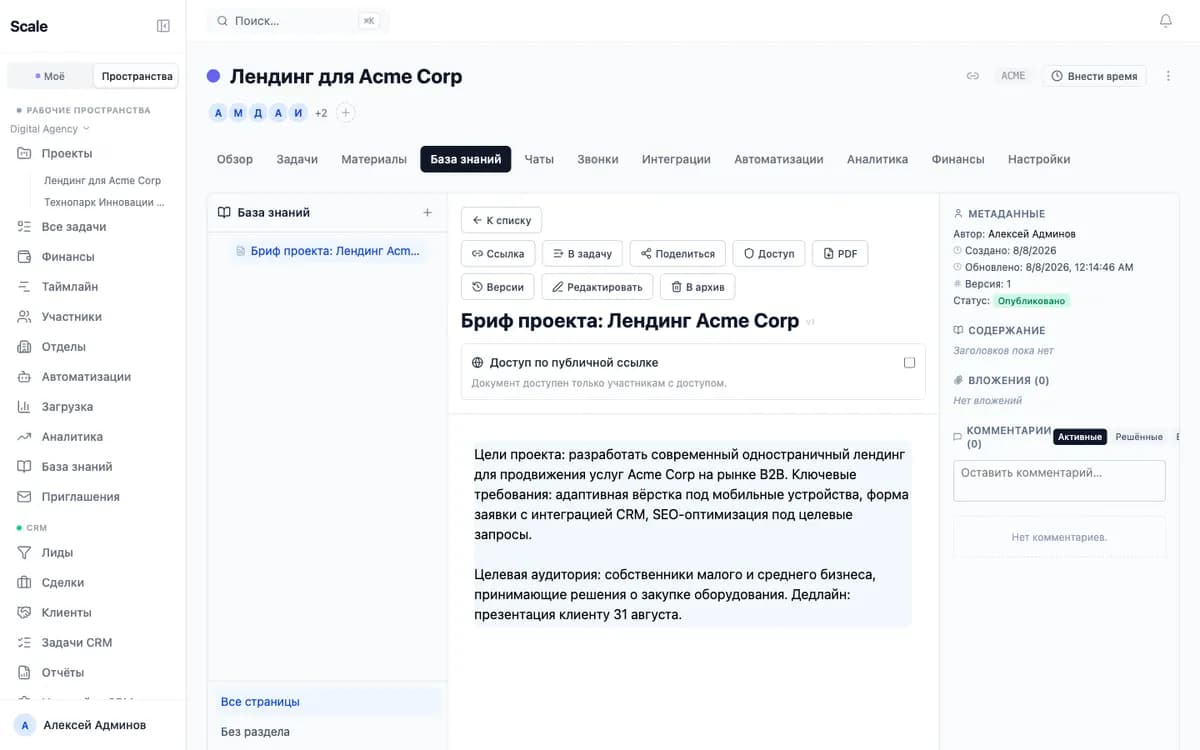Switch to Задачи tab
Image resolution: width=1200 pixels, height=750 pixels.
coord(297,159)
